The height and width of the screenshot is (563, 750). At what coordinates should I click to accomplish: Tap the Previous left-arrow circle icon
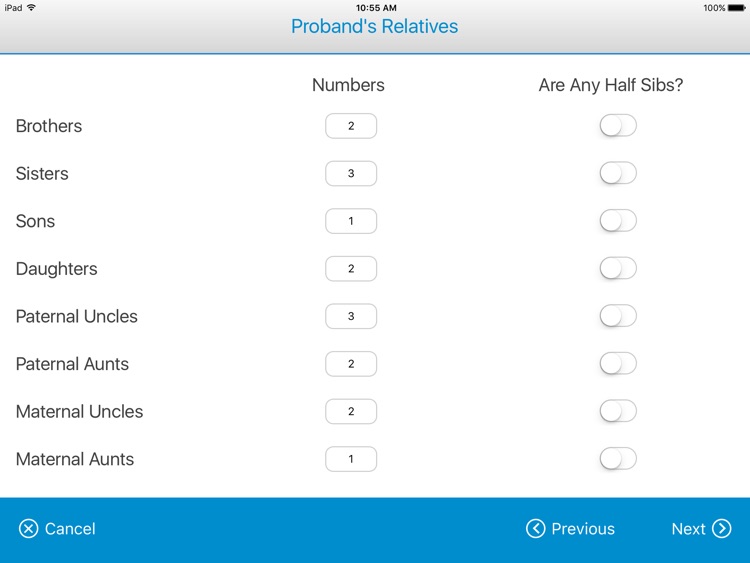tap(535, 529)
